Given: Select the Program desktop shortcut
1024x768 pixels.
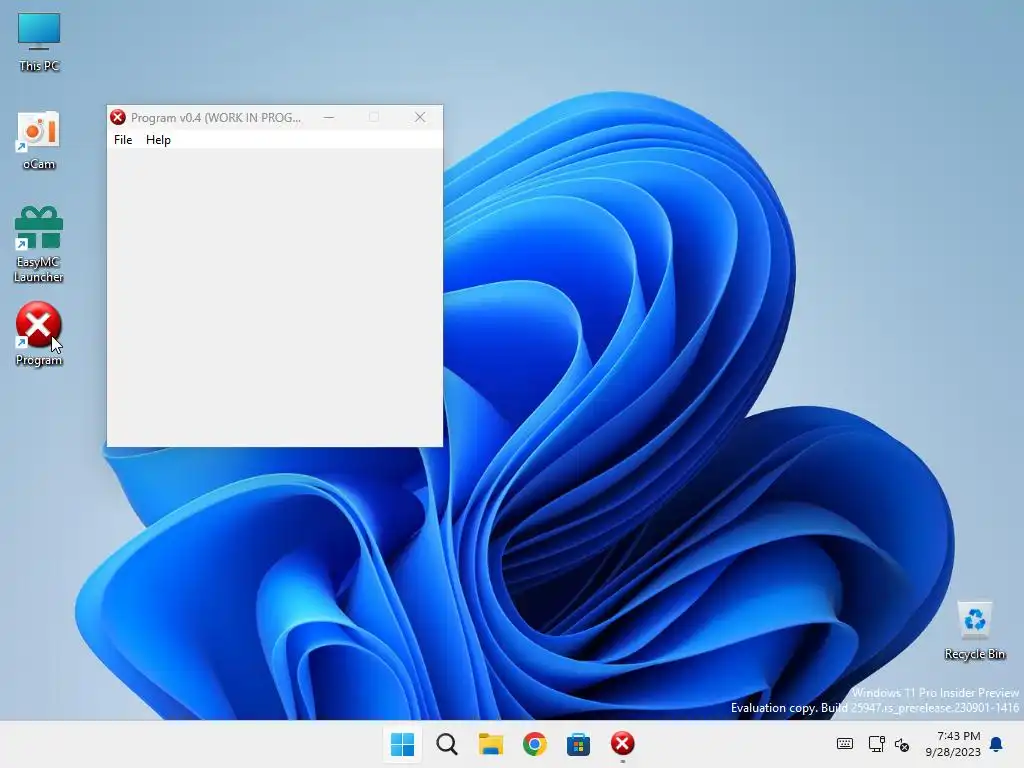Looking at the screenshot, I should pos(39,334).
